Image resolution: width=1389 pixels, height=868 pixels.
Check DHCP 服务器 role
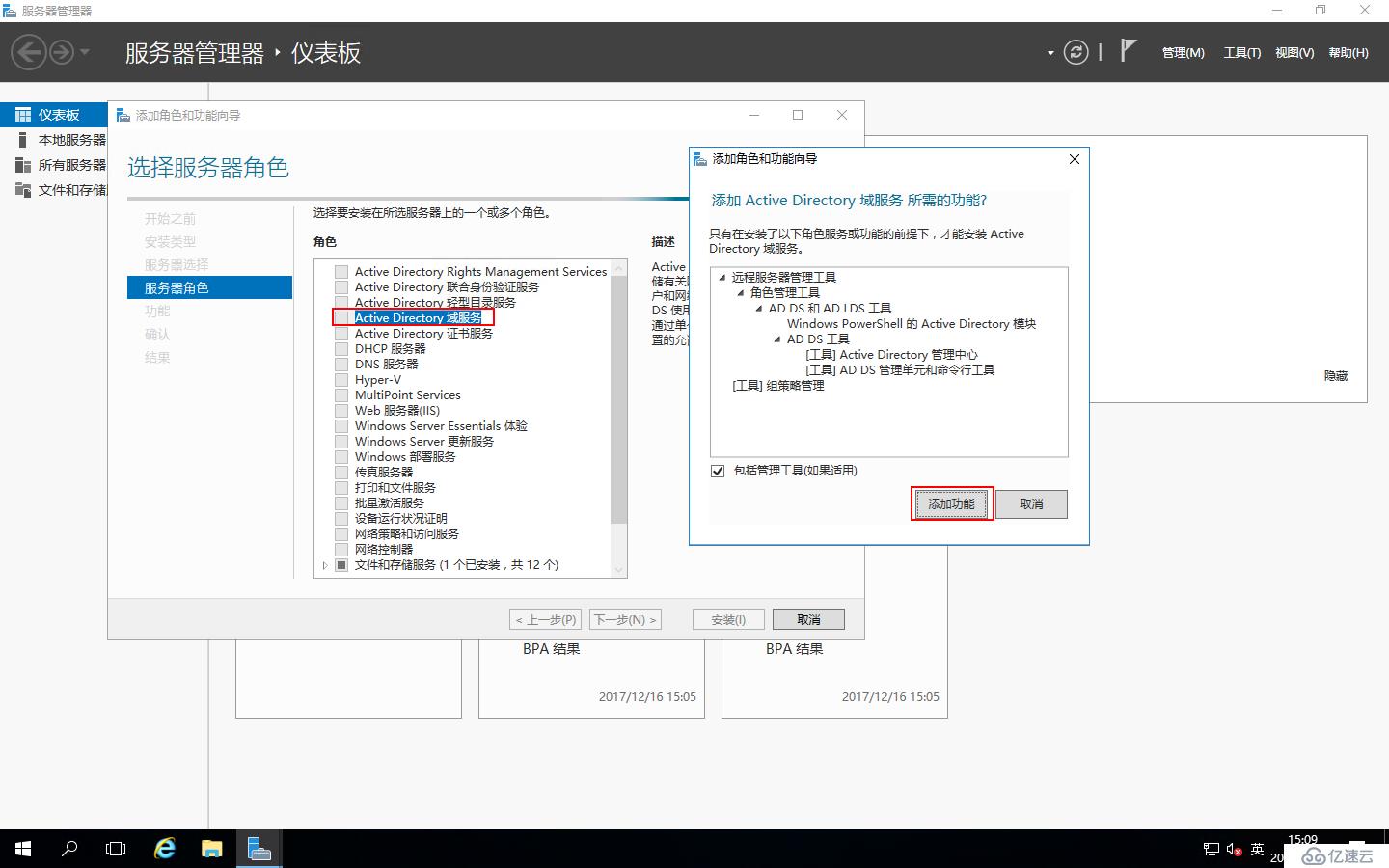341,349
